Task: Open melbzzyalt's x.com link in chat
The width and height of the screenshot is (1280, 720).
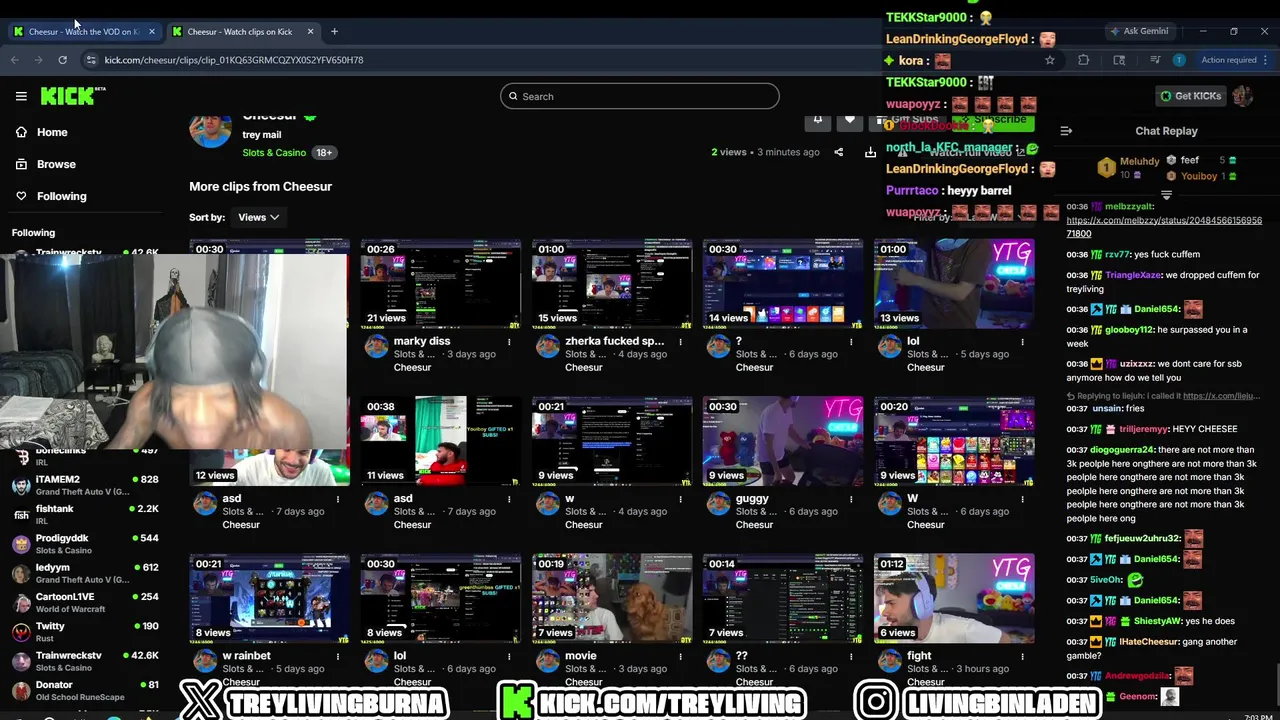Action: pyautogui.click(x=1164, y=226)
